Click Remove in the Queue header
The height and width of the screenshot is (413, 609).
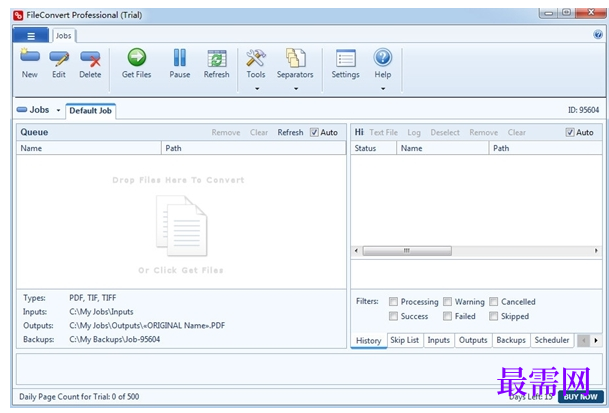point(226,132)
